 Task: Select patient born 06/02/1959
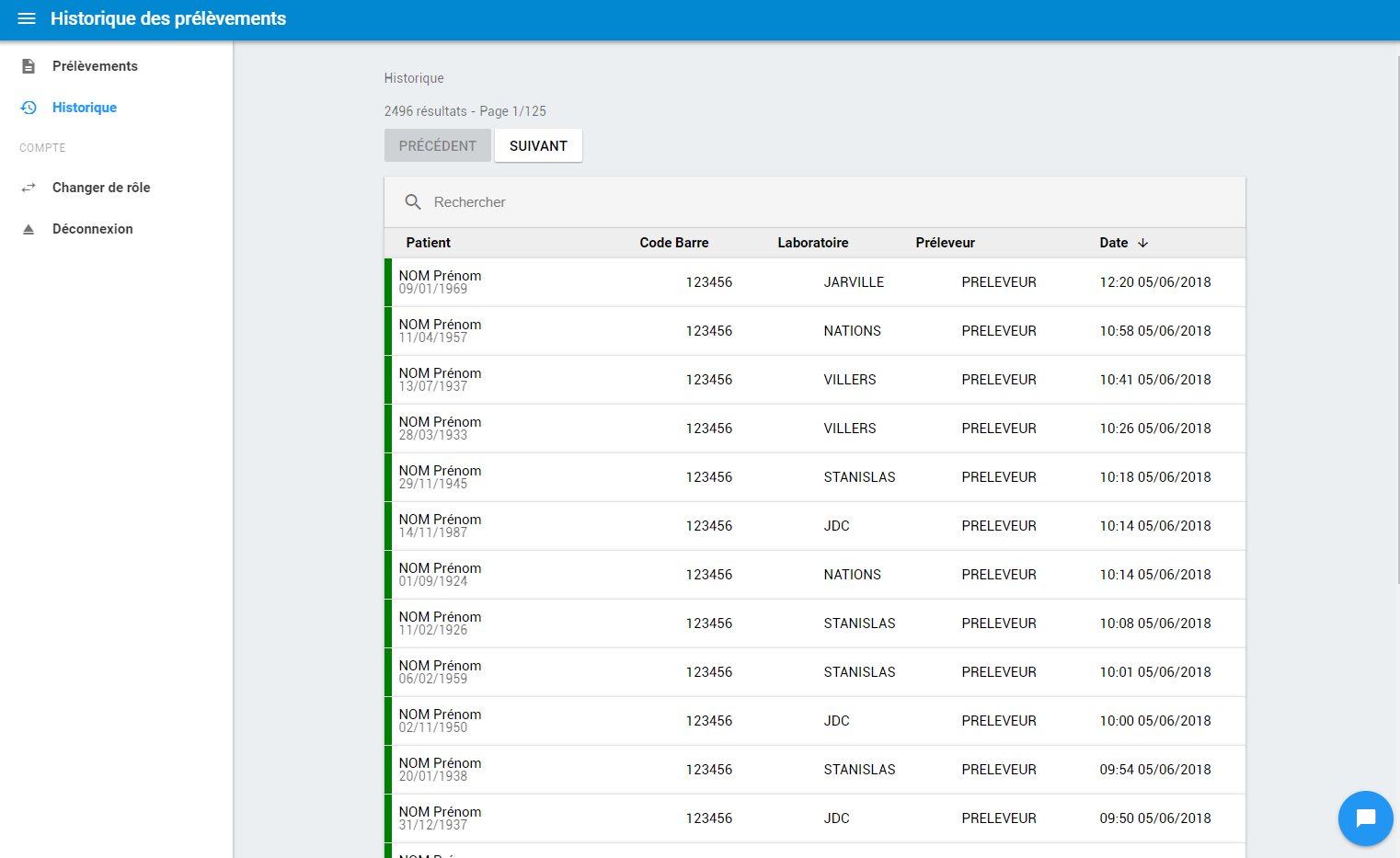point(815,672)
